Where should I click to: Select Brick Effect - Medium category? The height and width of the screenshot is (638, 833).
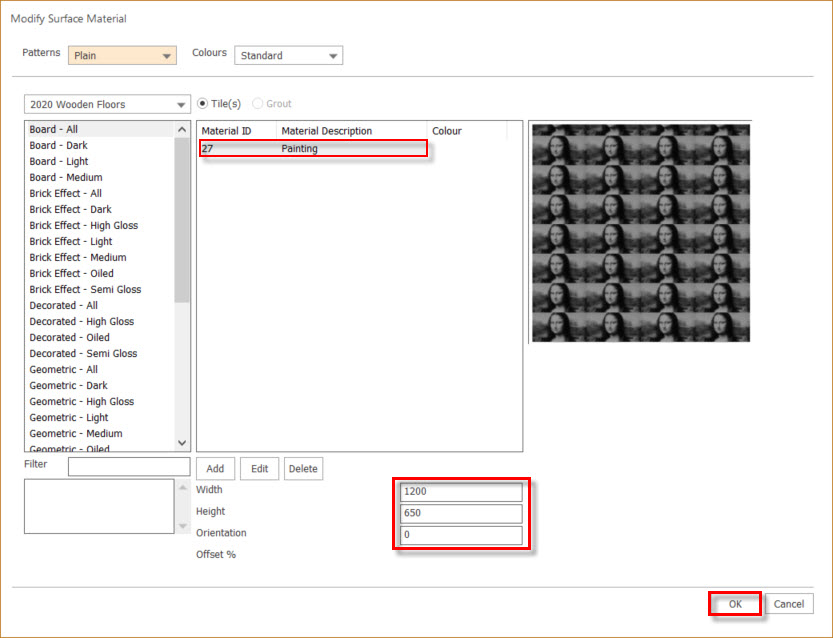(100, 257)
